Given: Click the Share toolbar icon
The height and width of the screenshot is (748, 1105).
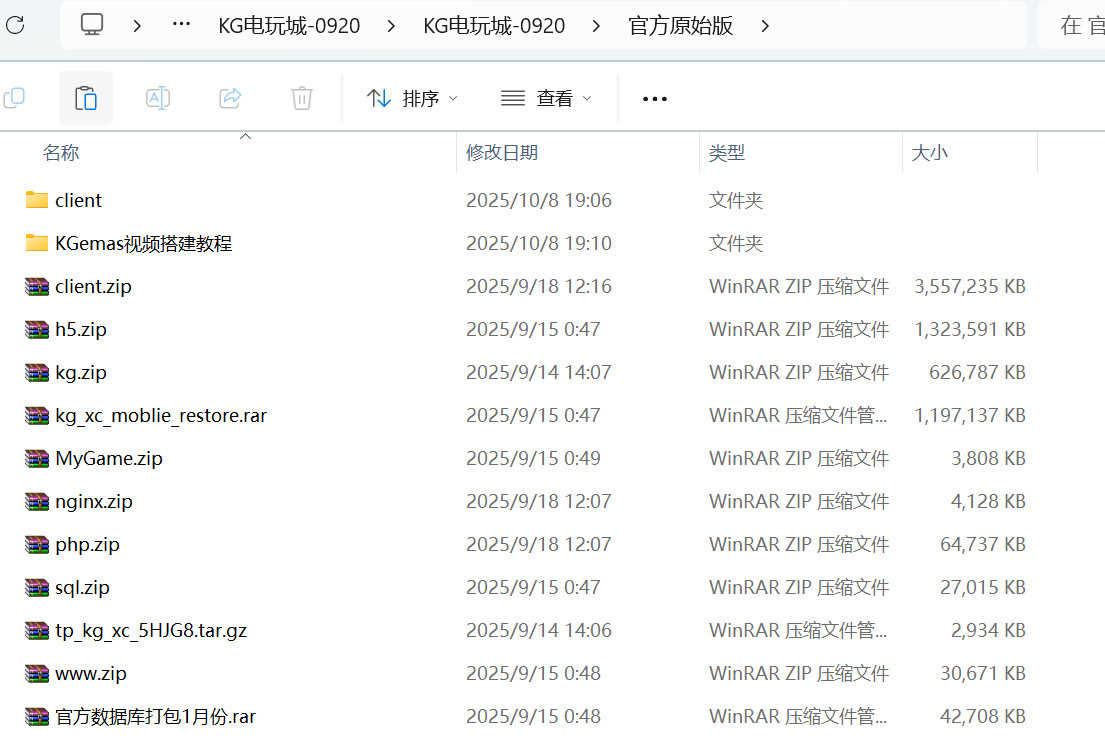Looking at the screenshot, I should pyautogui.click(x=230, y=98).
